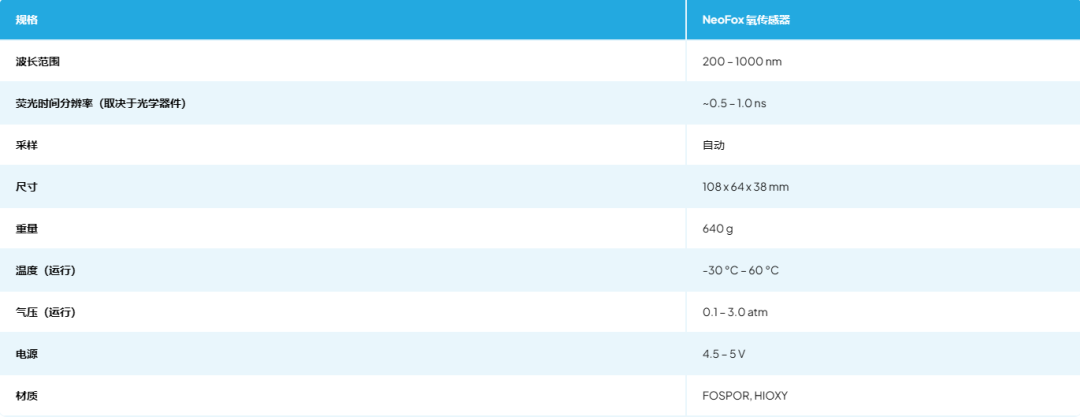Screen dimensions: 1080x417
Task: Click the 640 g weight value
Action: click(x=718, y=229)
